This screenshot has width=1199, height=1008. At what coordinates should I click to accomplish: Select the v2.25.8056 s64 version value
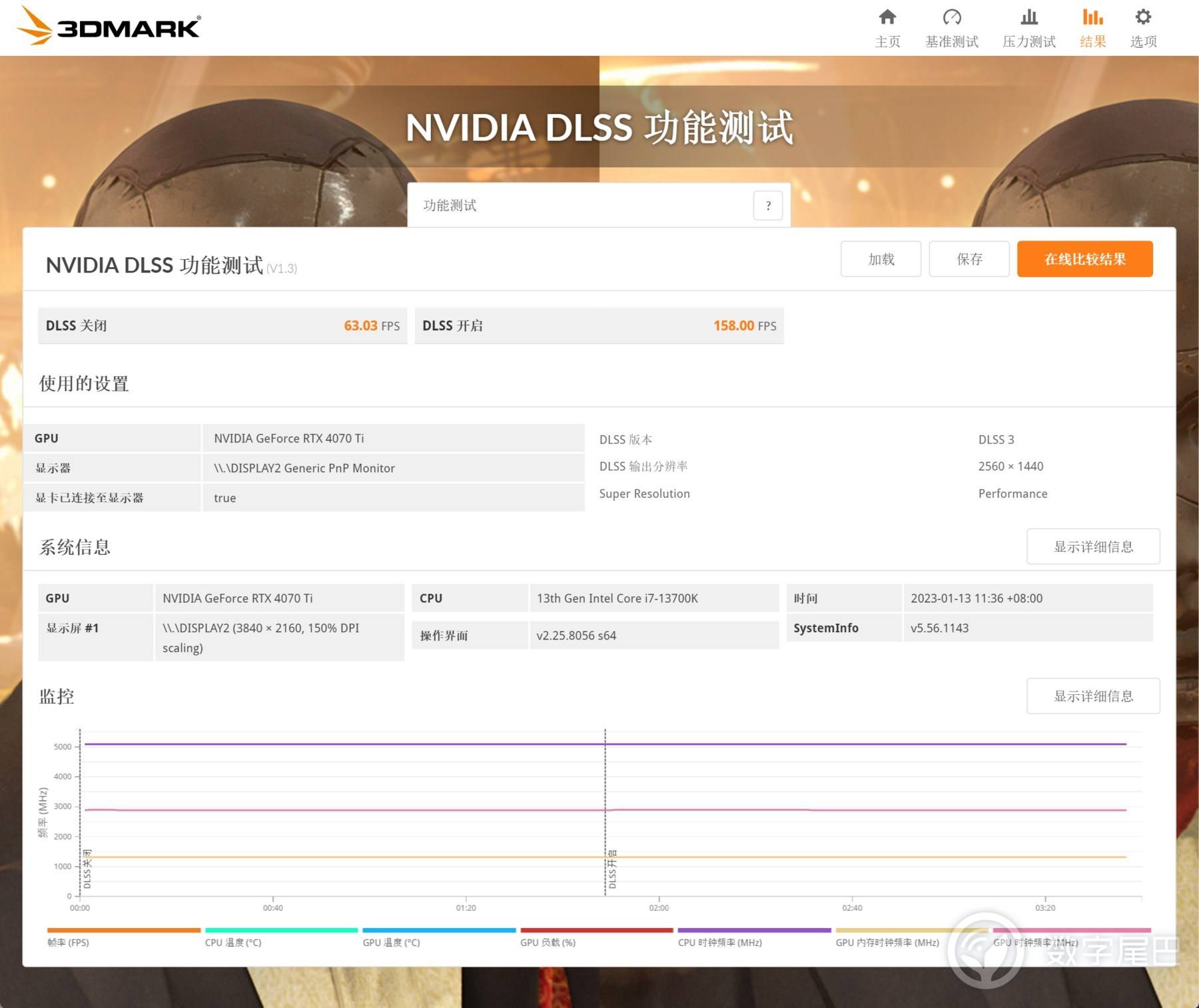[x=576, y=636]
